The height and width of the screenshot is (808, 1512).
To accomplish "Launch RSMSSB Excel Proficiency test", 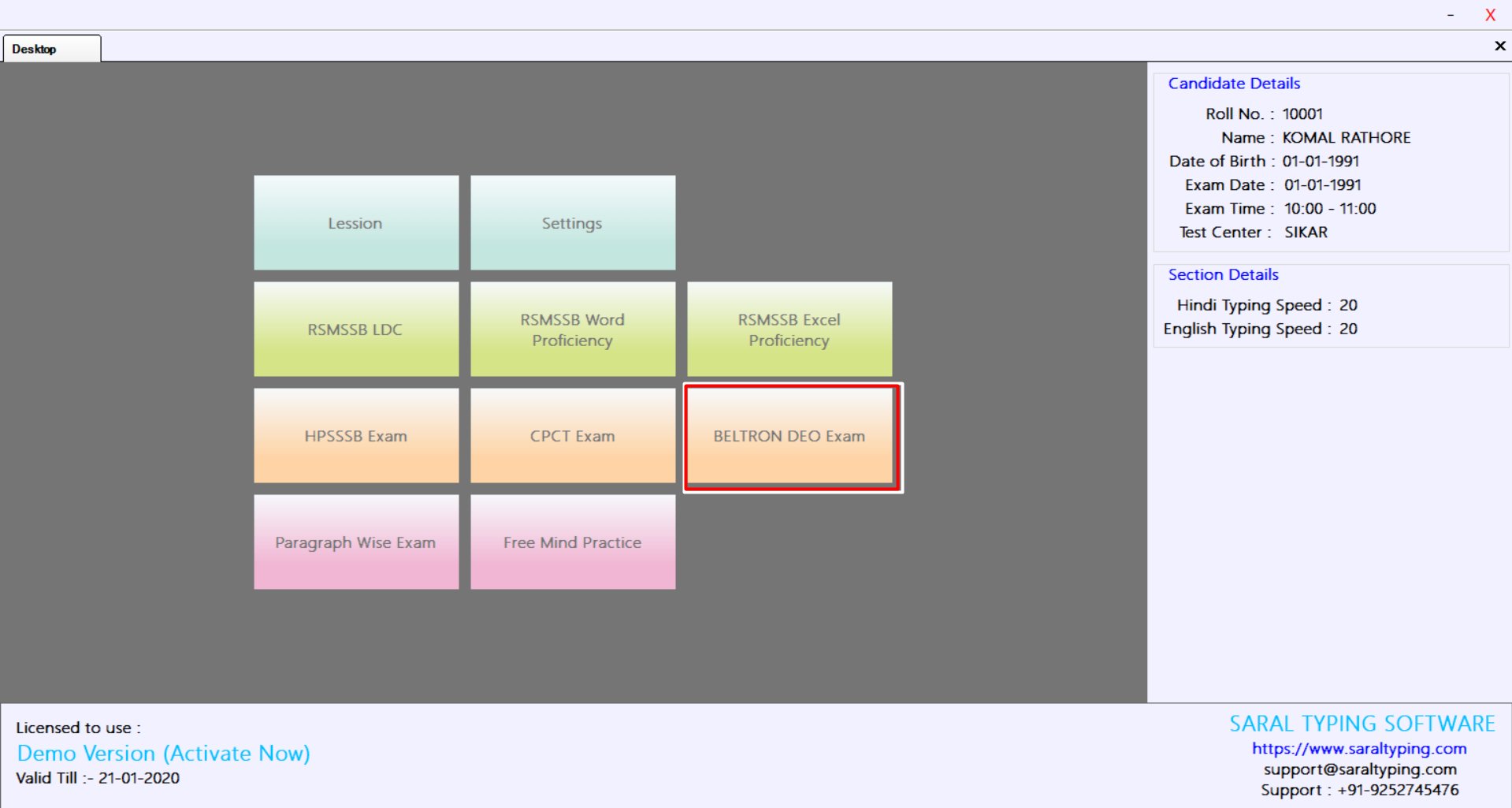I will click(789, 330).
